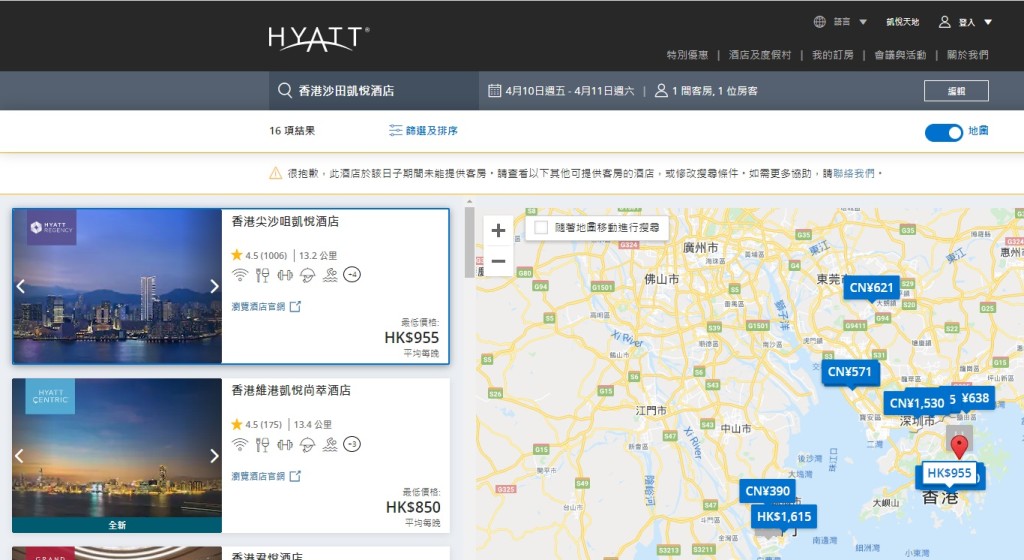Select the 4月10日 - 4月11日 date range
Image resolution: width=1024 pixels, height=560 pixels.
click(569, 91)
